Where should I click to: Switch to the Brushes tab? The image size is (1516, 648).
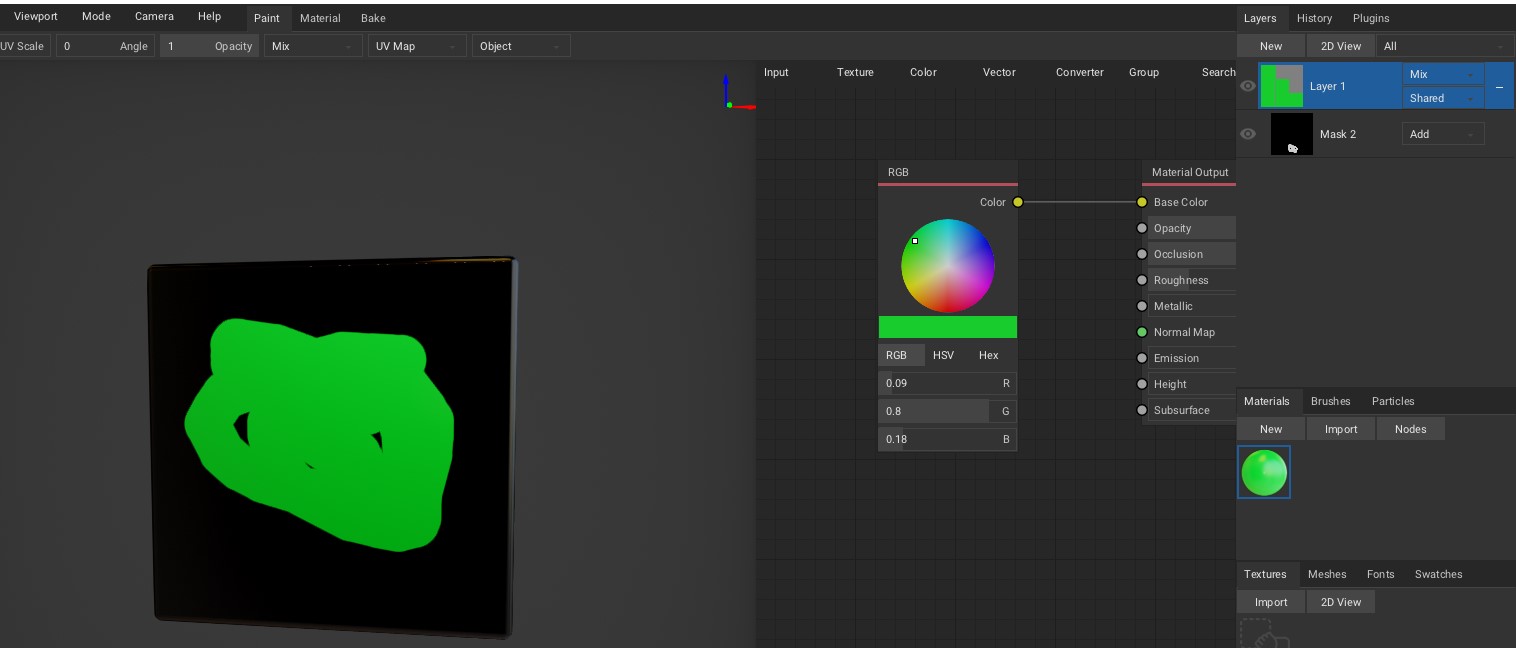click(x=1330, y=401)
